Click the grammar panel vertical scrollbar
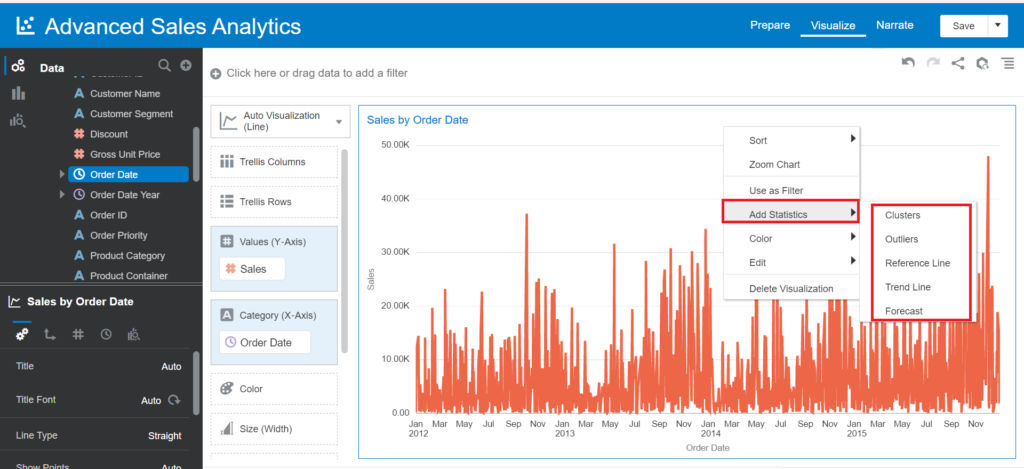 (345, 251)
